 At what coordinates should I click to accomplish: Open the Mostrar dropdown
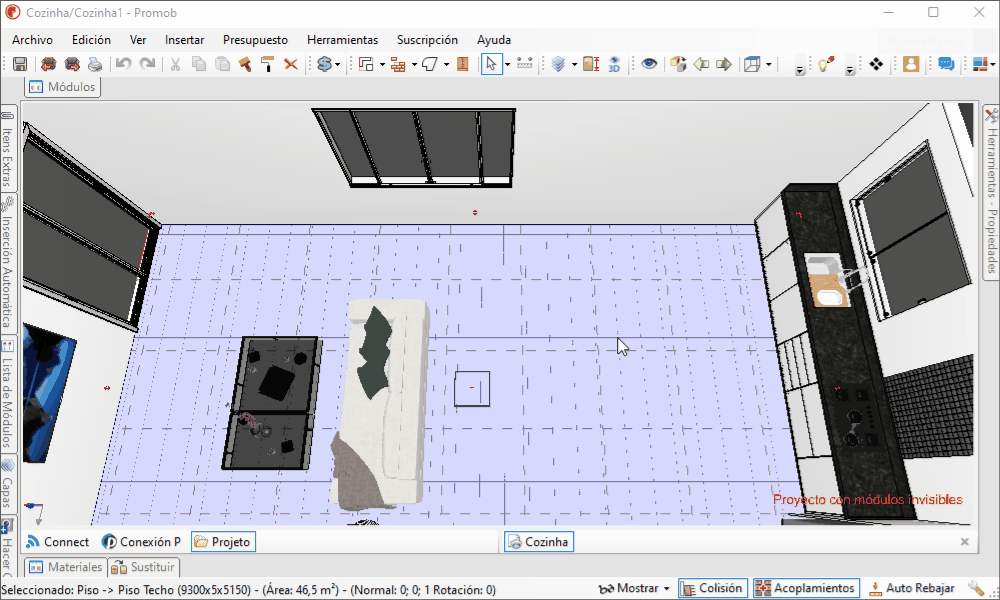tap(635, 589)
